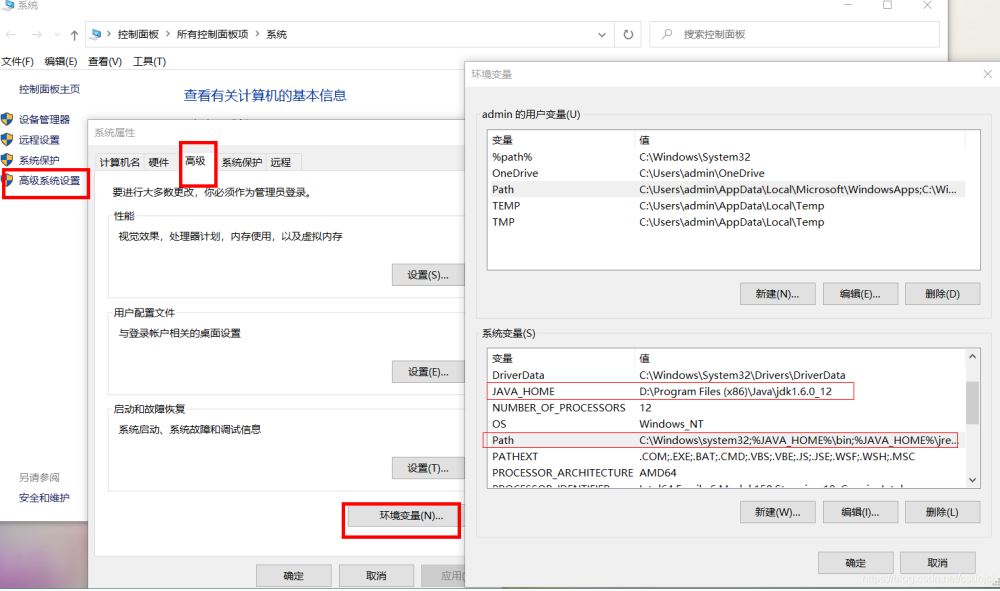This screenshot has height=591, width=1000.
Task: Click Edit (编辑E) for user variables
Action: 859,294
